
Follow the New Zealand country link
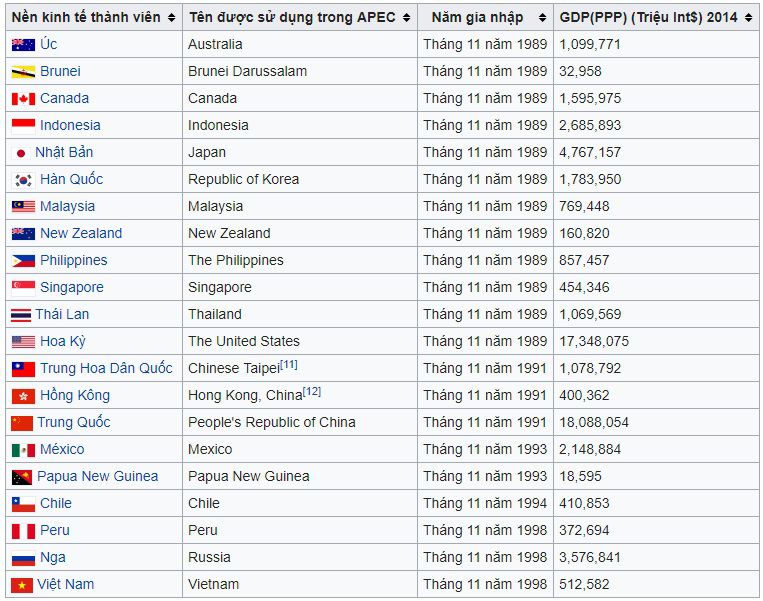81,233
